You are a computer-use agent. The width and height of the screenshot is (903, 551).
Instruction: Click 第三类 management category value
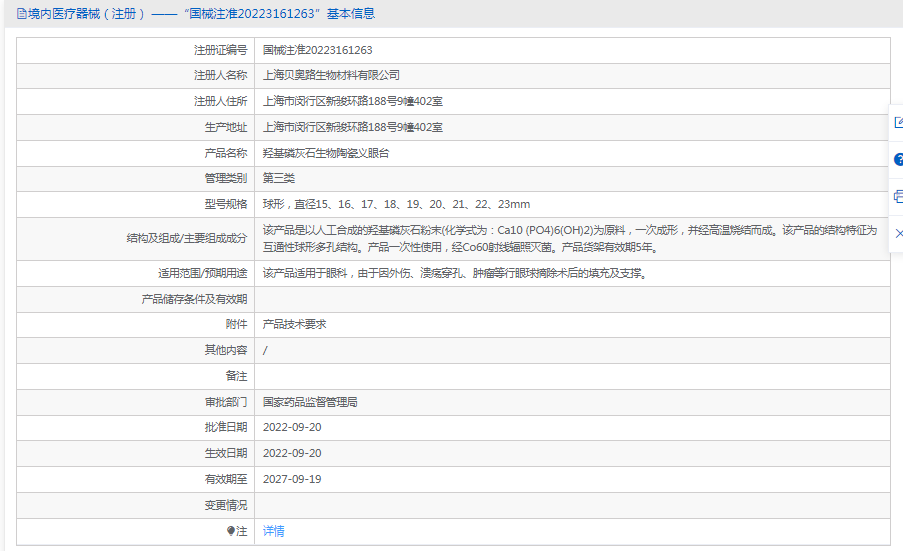279,178
